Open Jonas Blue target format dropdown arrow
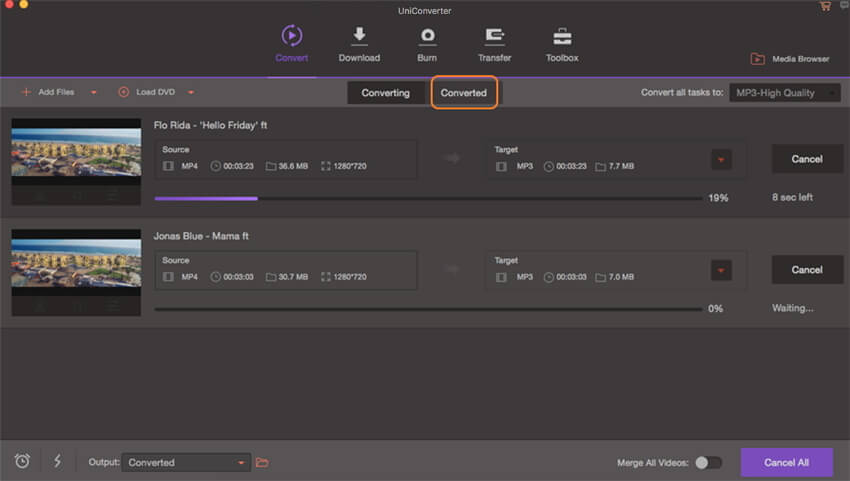Viewport: 850px width, 481px height. point(721,270)
